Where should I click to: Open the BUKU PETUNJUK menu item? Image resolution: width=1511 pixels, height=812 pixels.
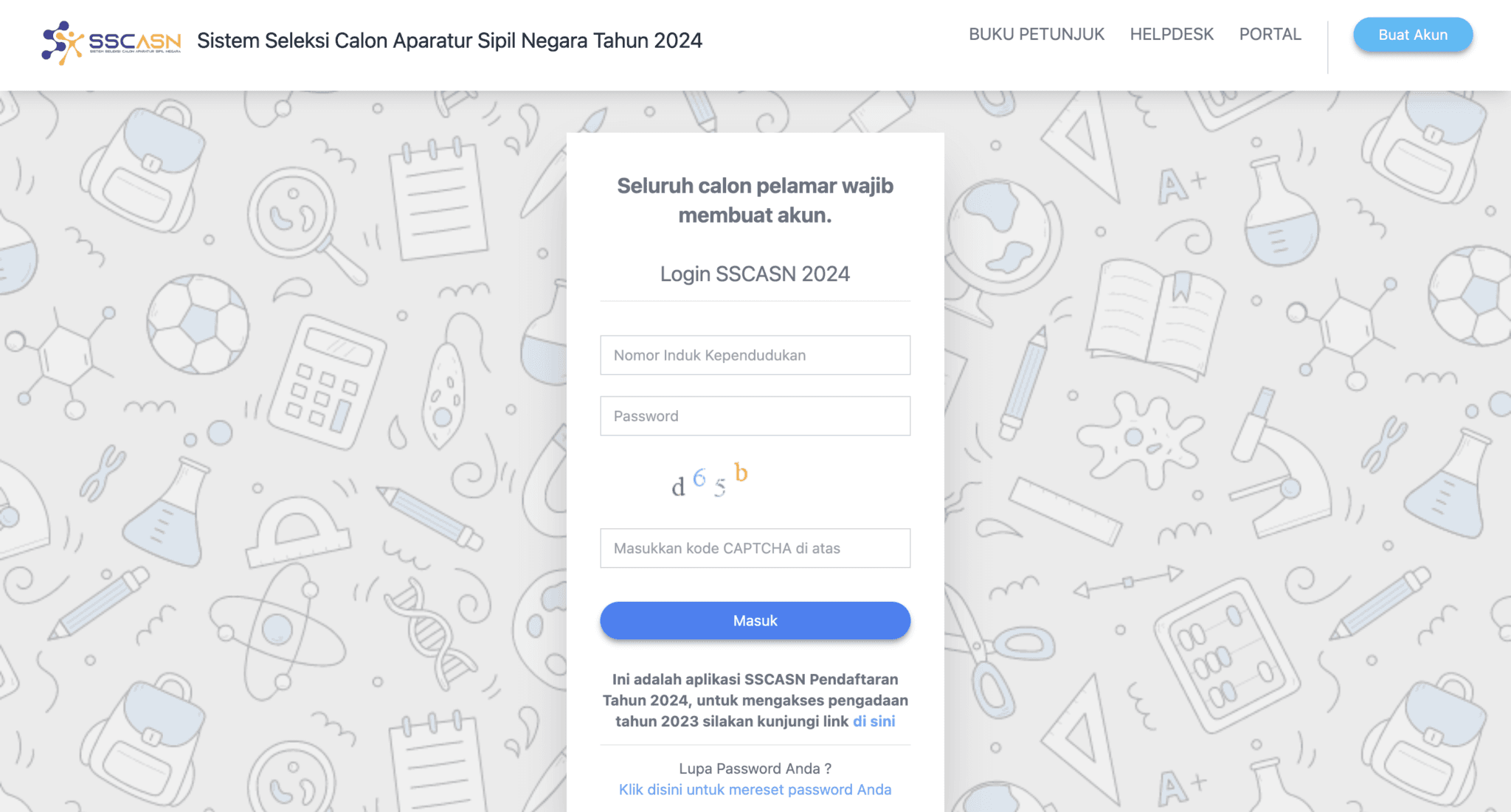pyautogui.click(x=1036, y=35)
